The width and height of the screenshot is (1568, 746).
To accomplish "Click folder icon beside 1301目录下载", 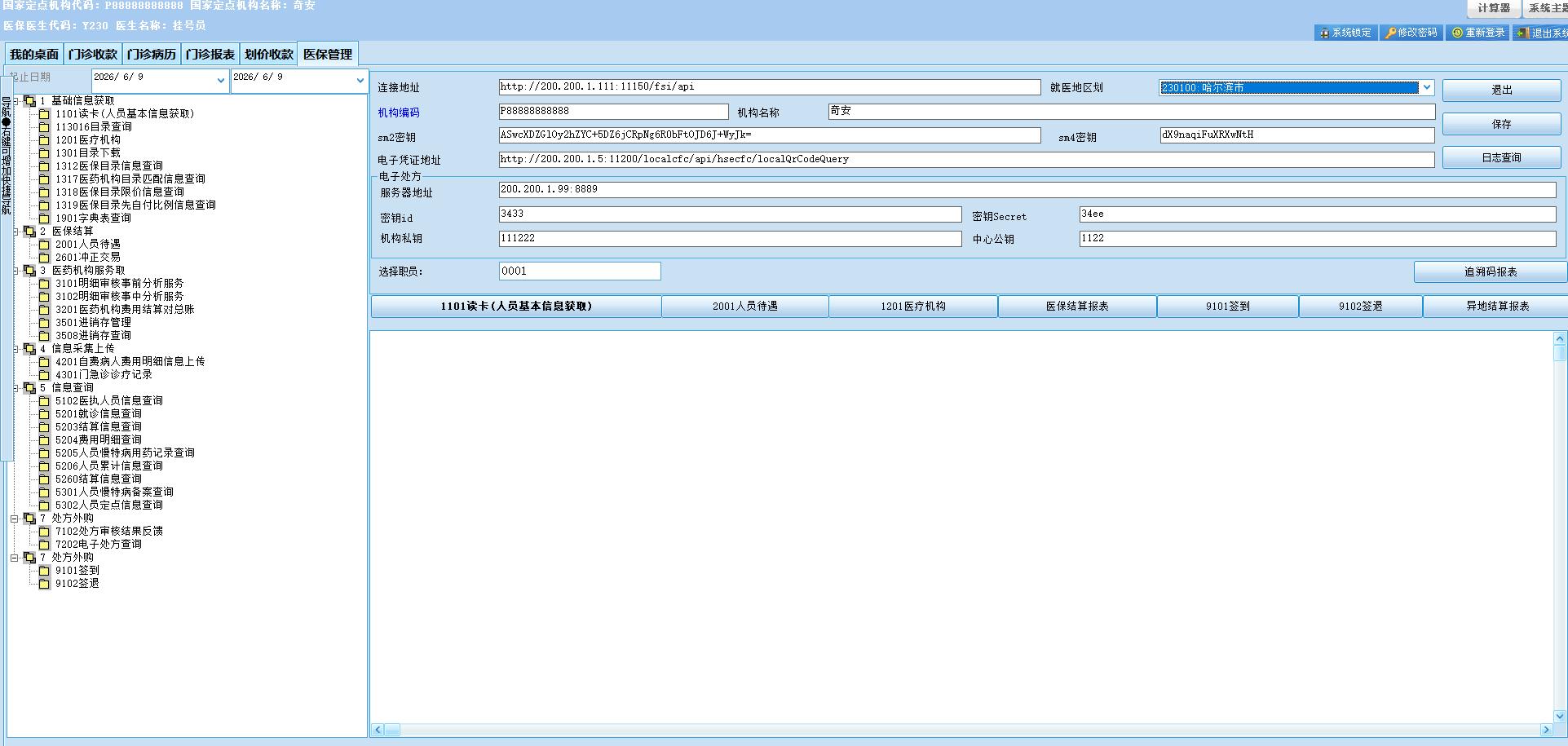I will click(45, 153).
